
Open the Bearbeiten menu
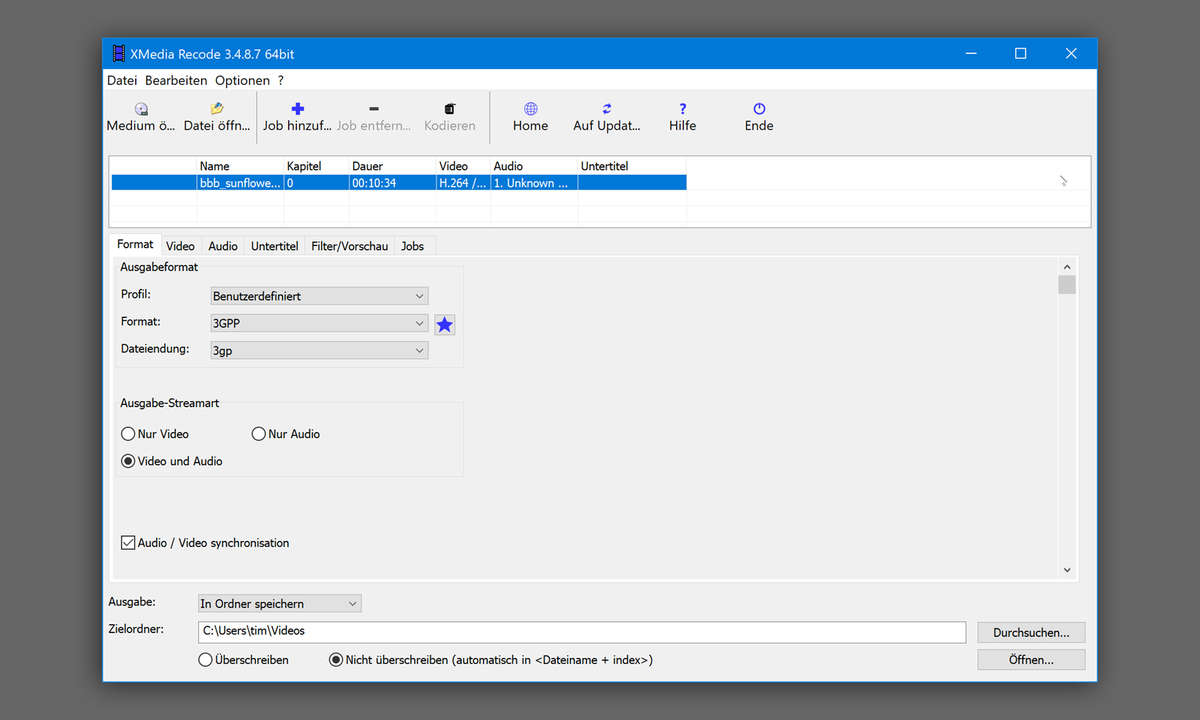176,80
